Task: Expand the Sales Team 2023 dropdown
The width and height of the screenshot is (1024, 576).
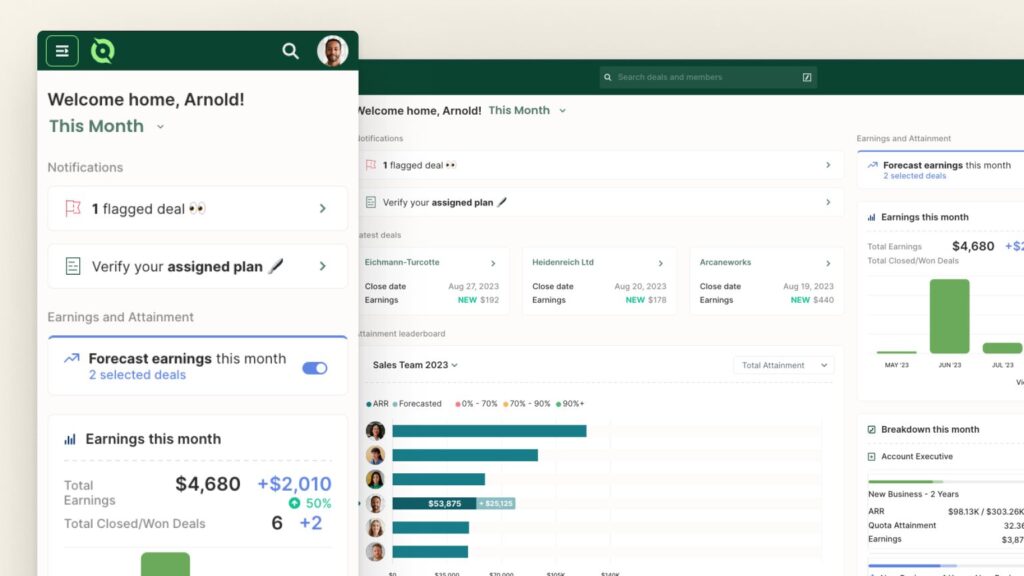Action: coord(415,365)
